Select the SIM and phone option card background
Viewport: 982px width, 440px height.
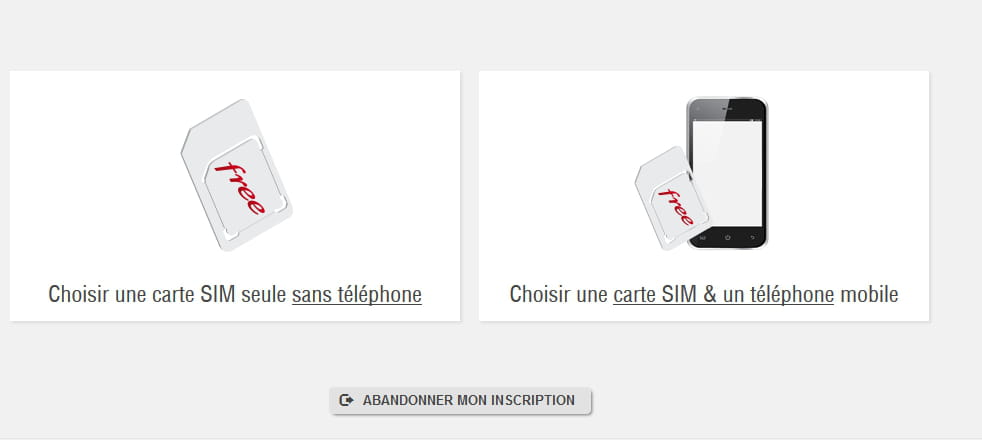tap(704, 196)
